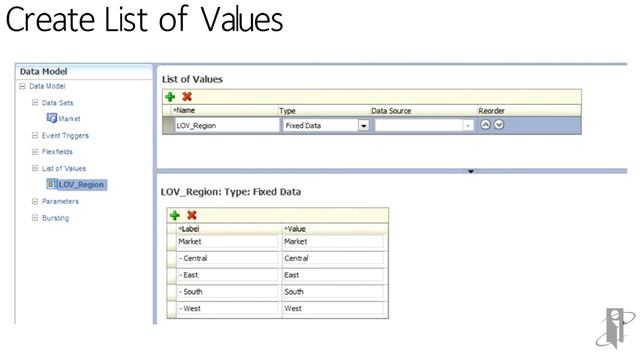This screenshot has width=640, height=360.
Task: Select the Data Model root label
Action: point(47,86)
